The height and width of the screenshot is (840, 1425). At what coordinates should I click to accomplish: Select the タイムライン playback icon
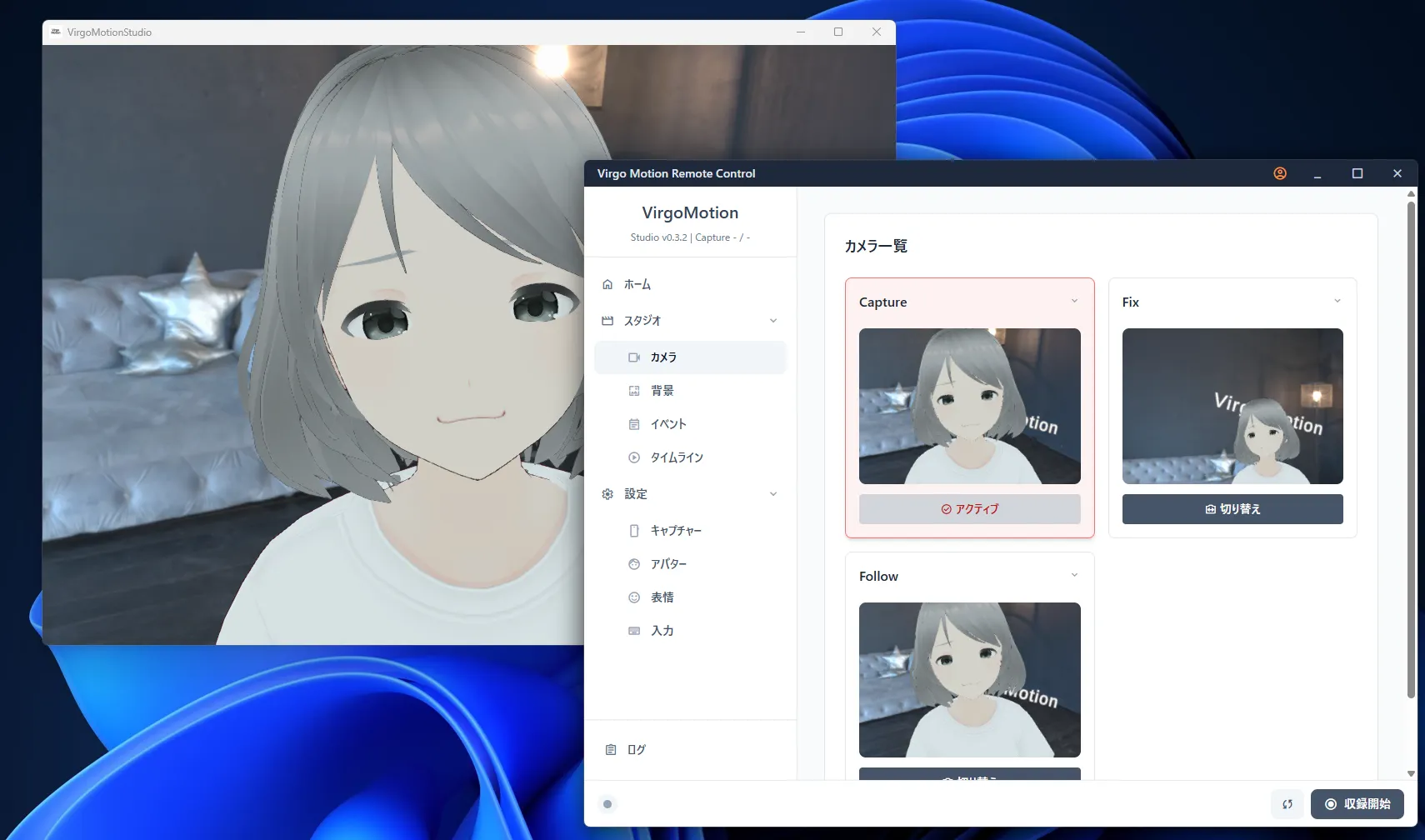click(634, 457)
